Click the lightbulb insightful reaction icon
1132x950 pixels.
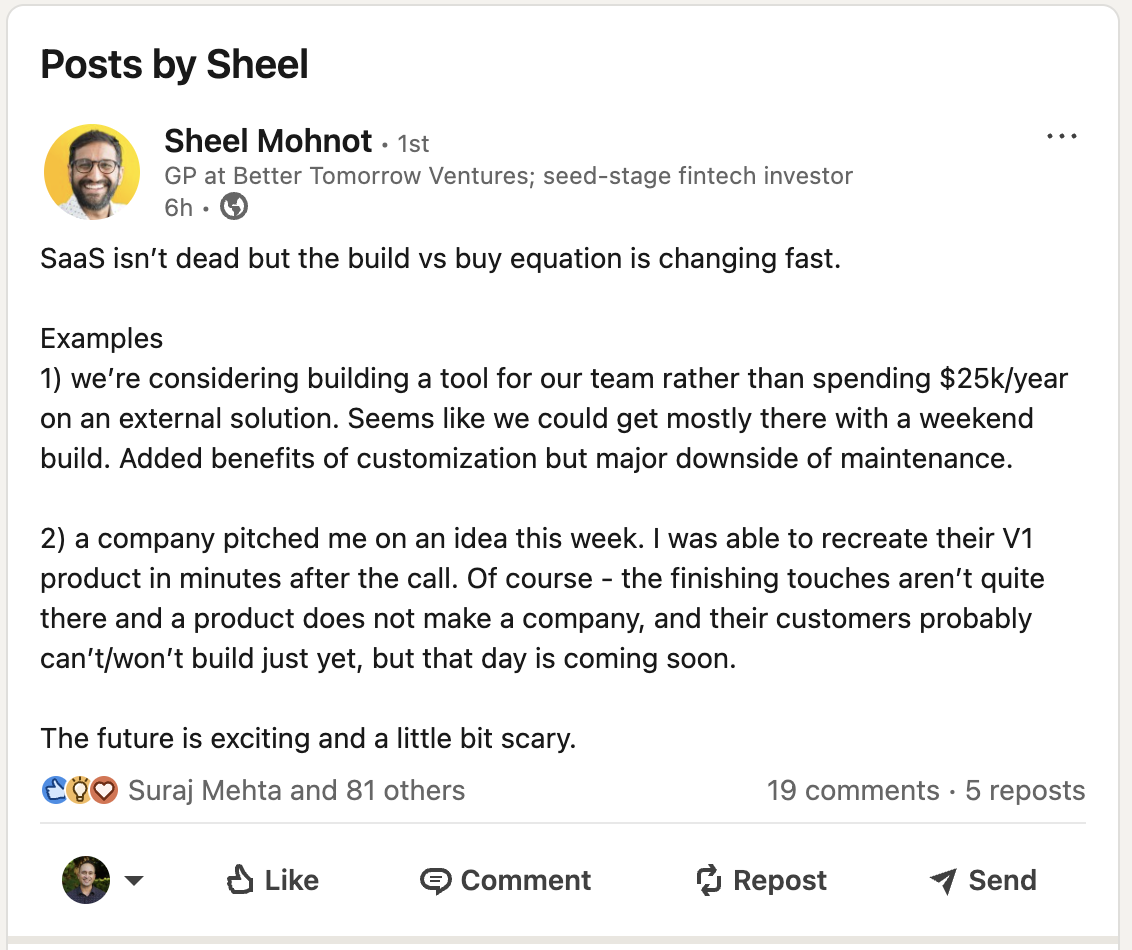79,791
